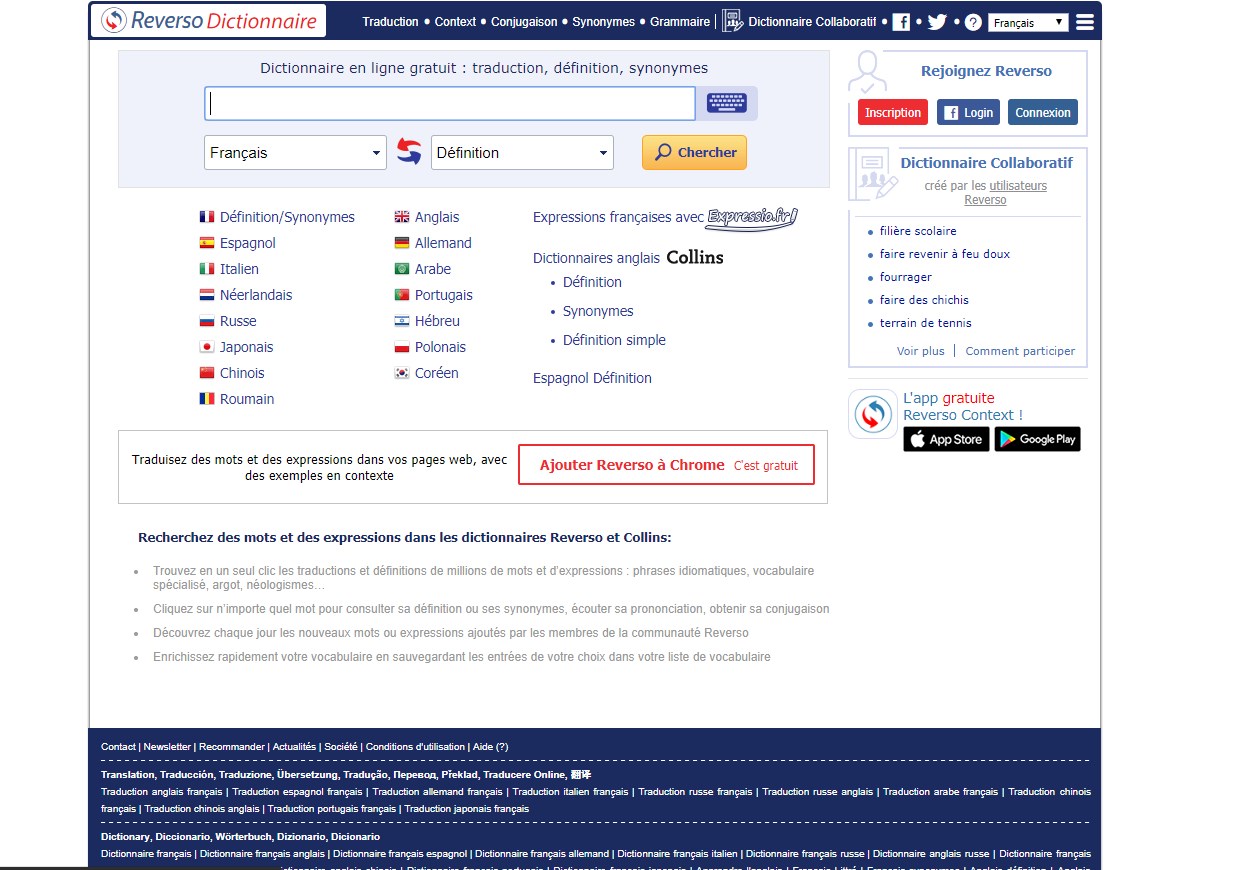Open the source language dropdown showing Français
1233x870 pixels.
click(x=295, y=151)
